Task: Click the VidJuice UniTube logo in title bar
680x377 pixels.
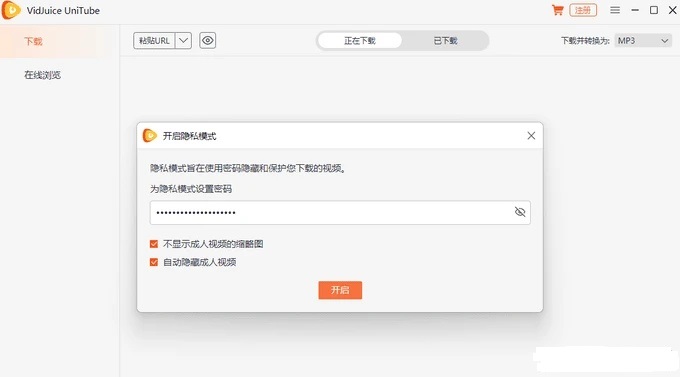Action: point(11,10)
